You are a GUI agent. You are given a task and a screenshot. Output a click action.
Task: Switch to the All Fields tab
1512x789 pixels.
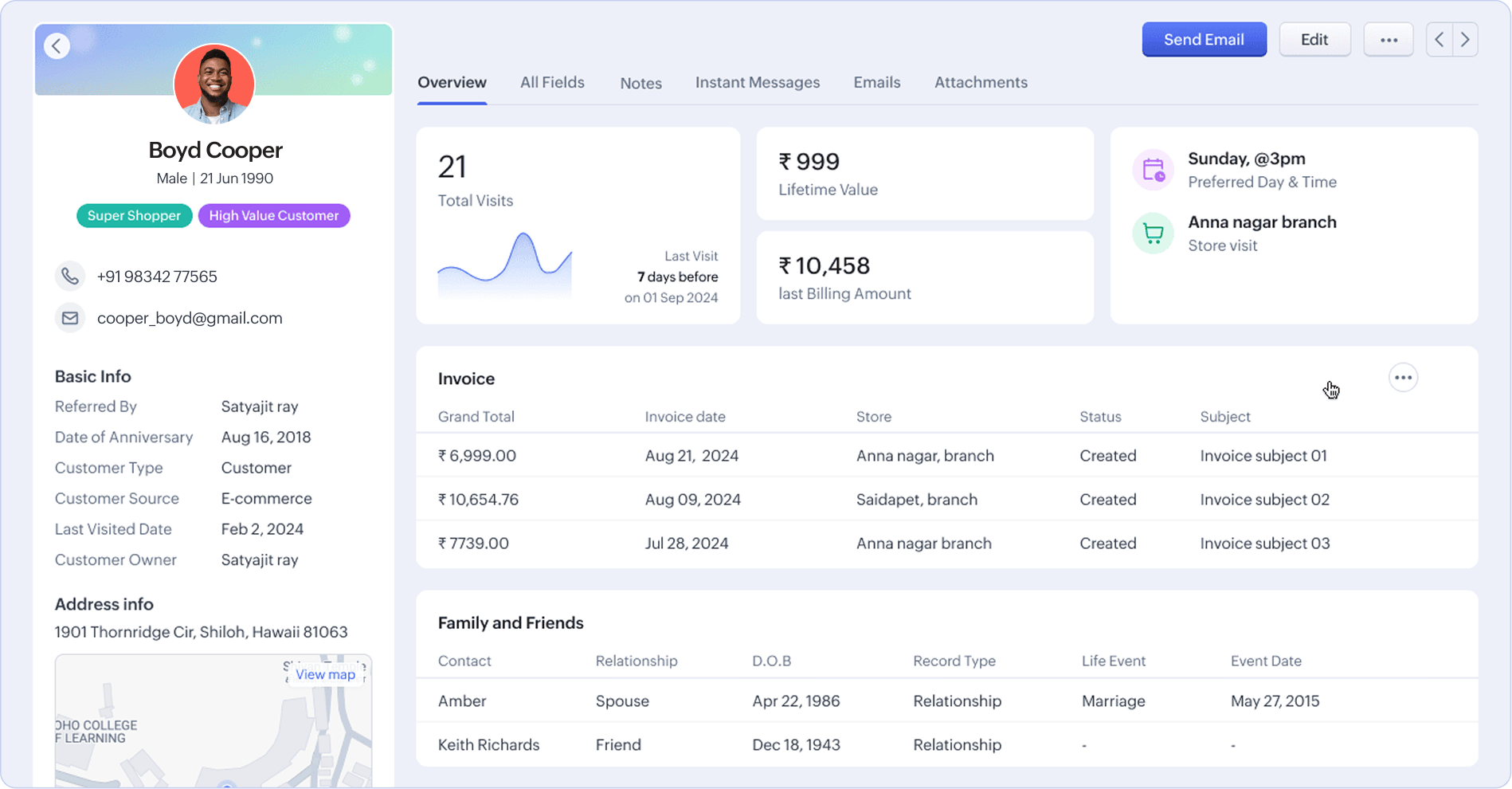coord(552,82)
